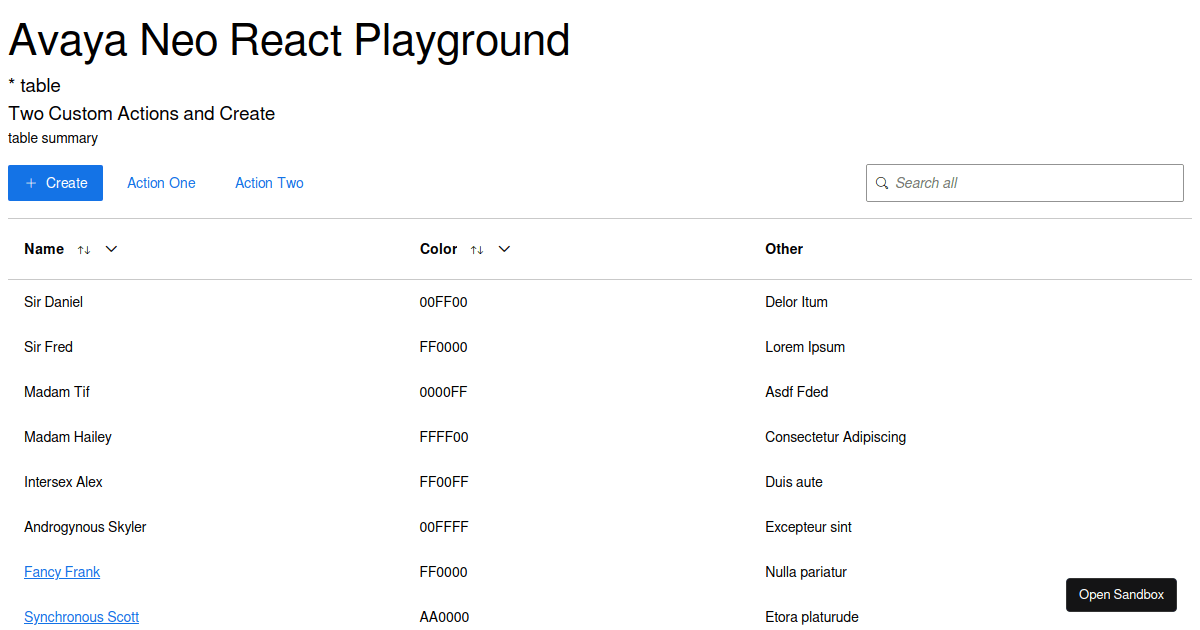Open the Sandbox with the Open Sandbox button

pyautogui.click(x=1121, y=595)
